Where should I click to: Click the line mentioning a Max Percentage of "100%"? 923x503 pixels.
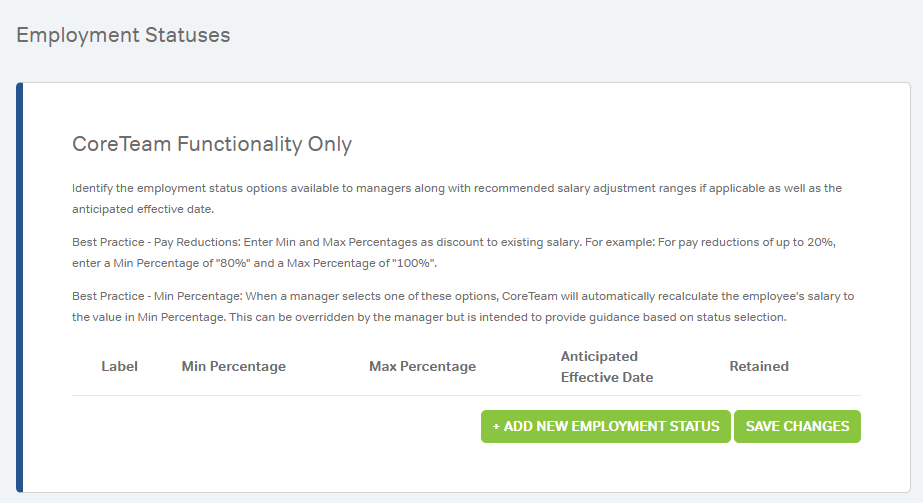(254, 263)
